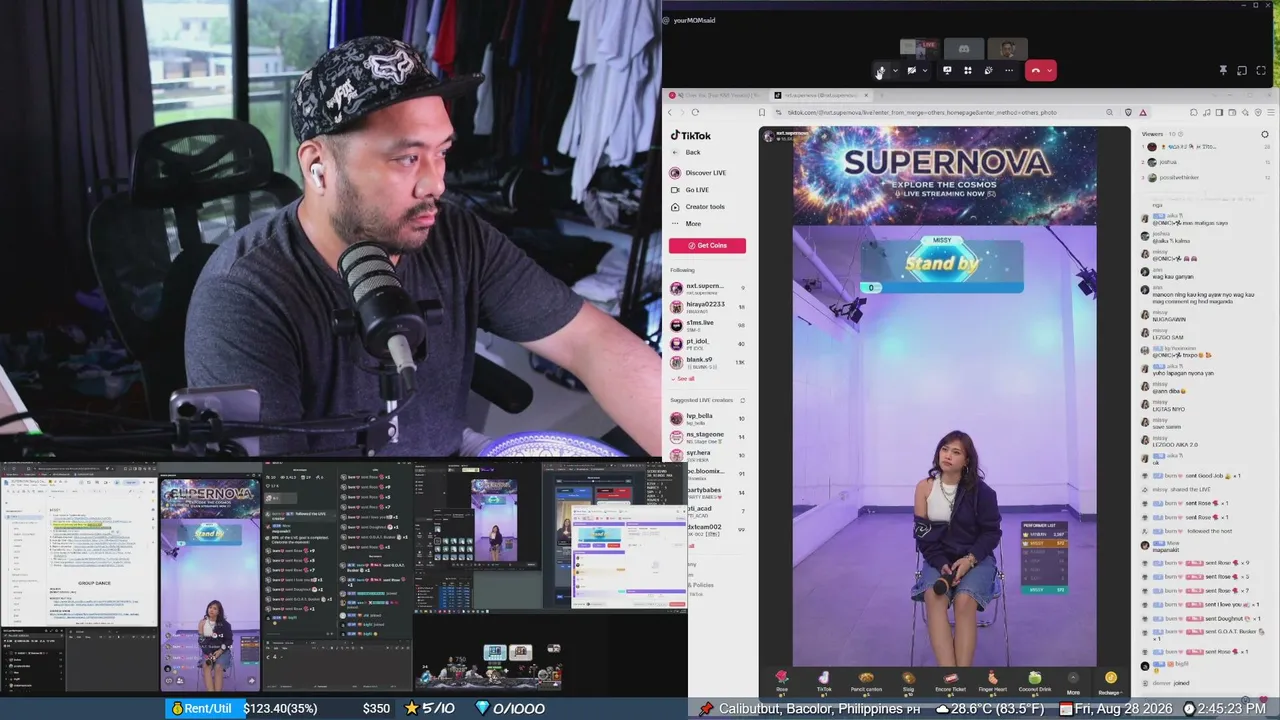Image resolution: width=1280 pixels, height=720 pixels.
Task: Open camera options arrow in call toolbar
Action: pyautogui.click(x=925, y=70)
